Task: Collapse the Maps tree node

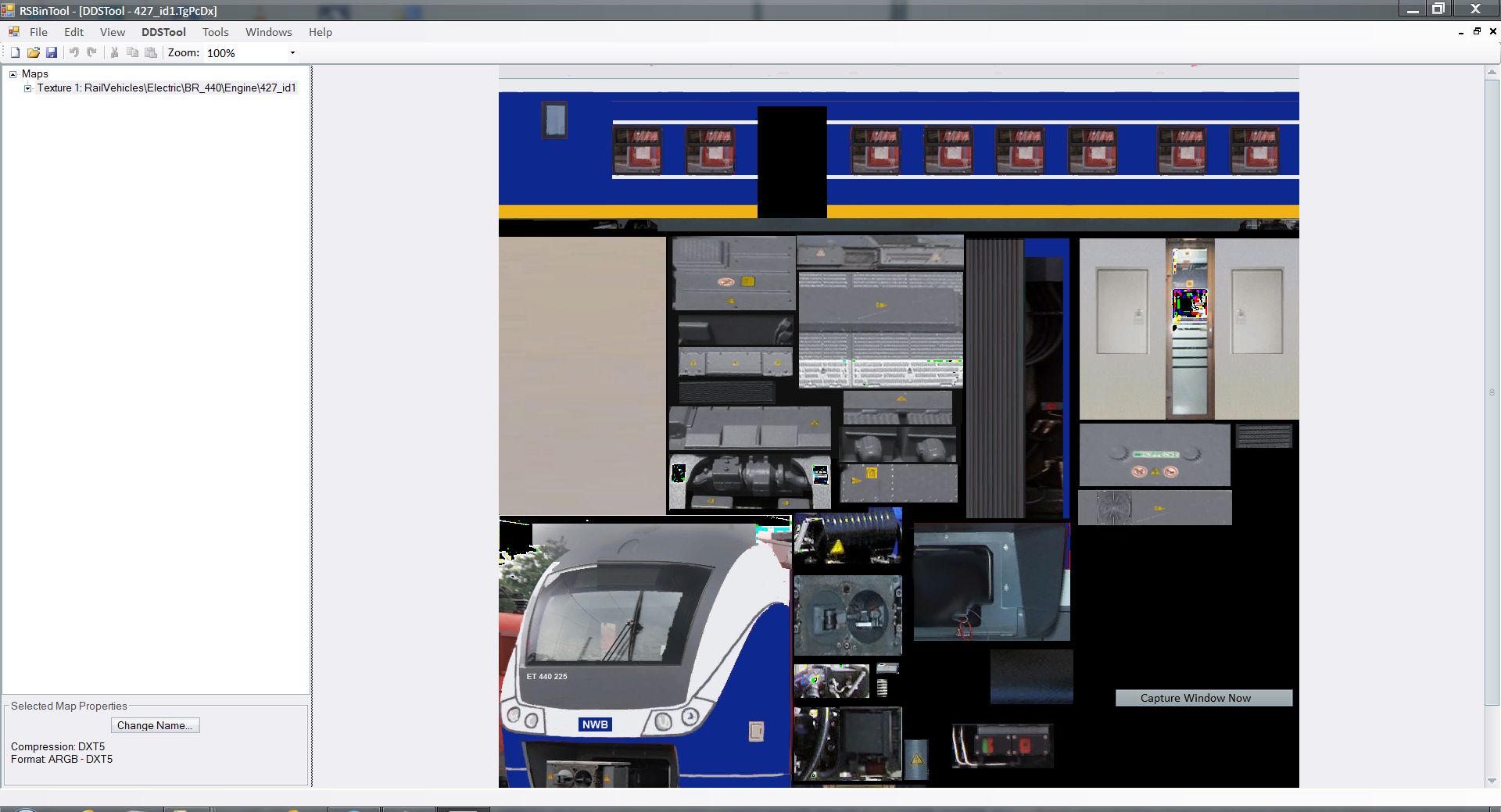Action: click(13, 74)
